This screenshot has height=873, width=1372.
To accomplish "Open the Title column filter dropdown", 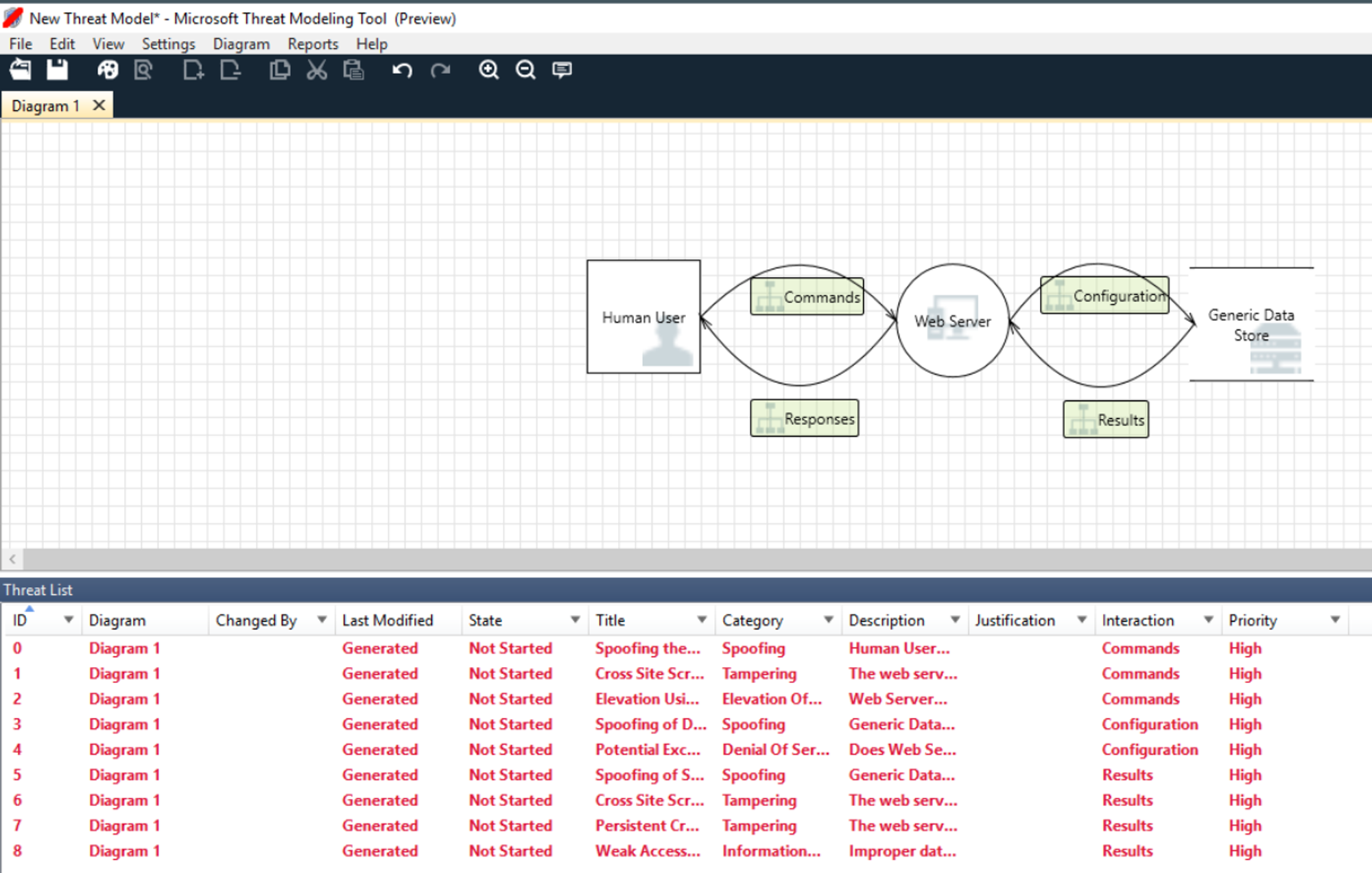I will coord(702,620).
